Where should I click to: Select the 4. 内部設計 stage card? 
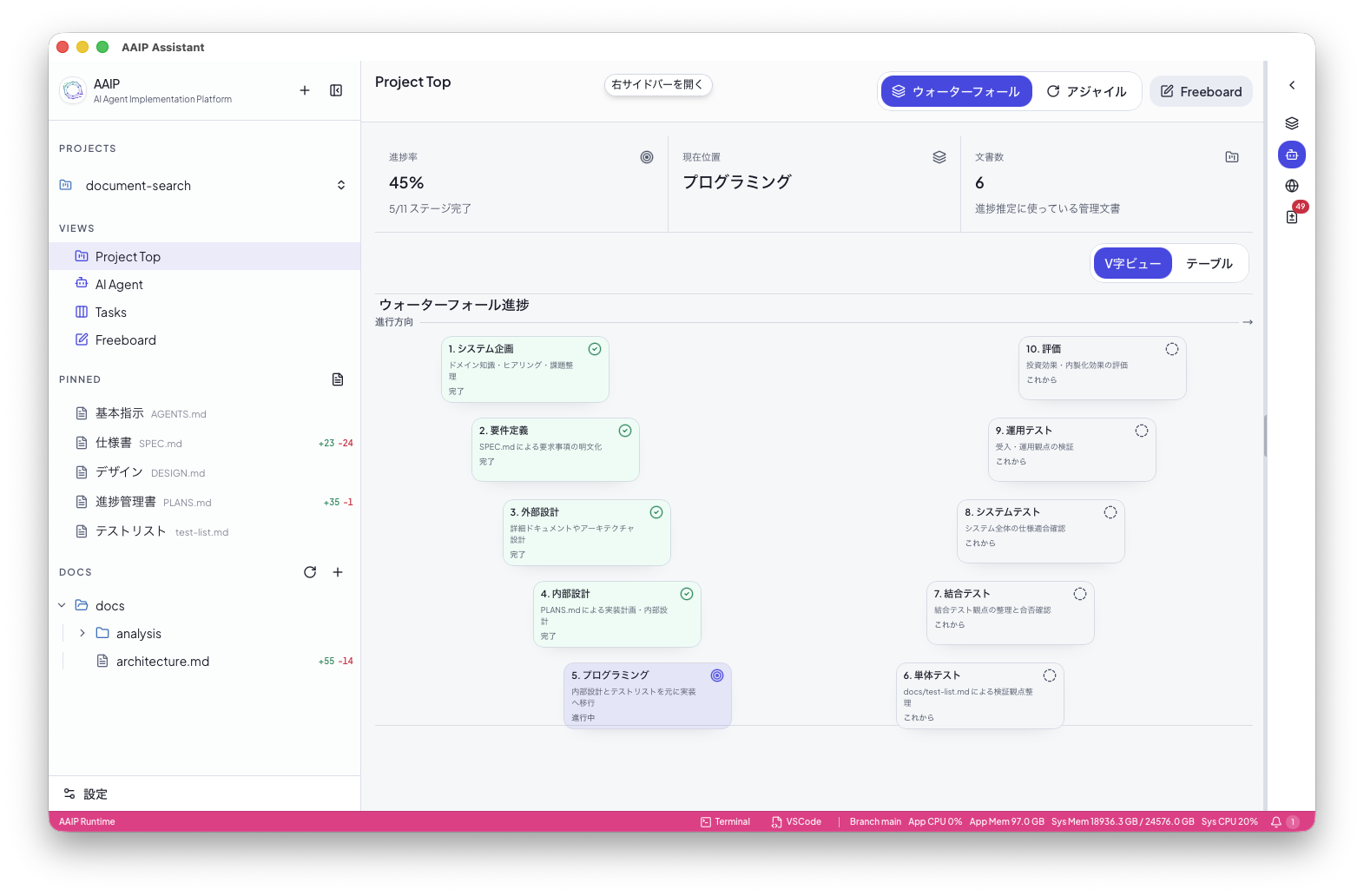click(617, 614)
